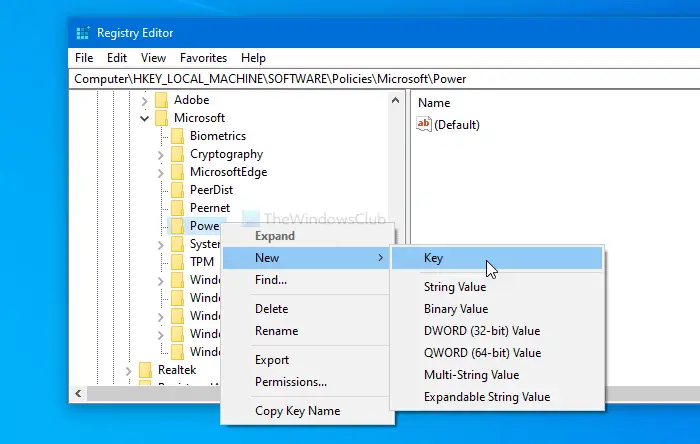Click the PeerDist folder icon

tap(177, 190)
